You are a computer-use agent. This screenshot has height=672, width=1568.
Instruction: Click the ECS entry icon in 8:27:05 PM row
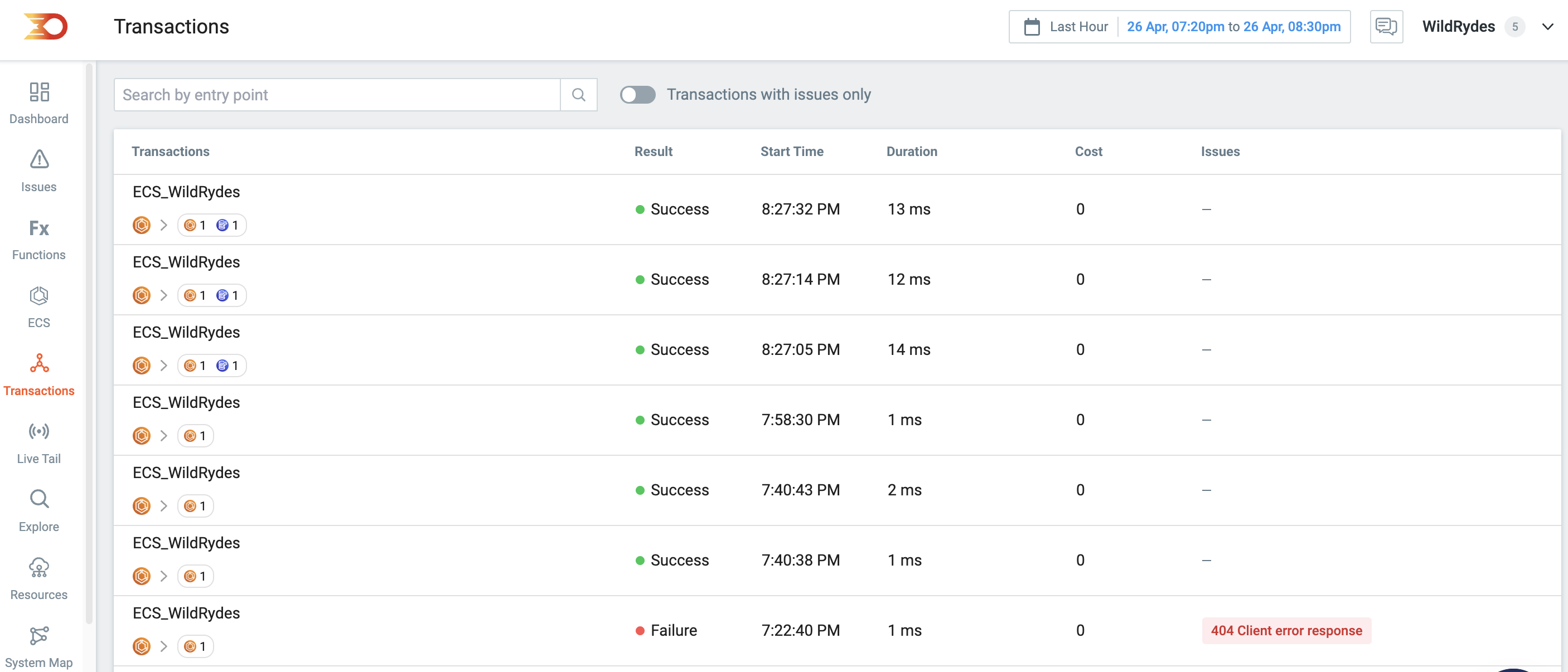(x=142, y=366)
